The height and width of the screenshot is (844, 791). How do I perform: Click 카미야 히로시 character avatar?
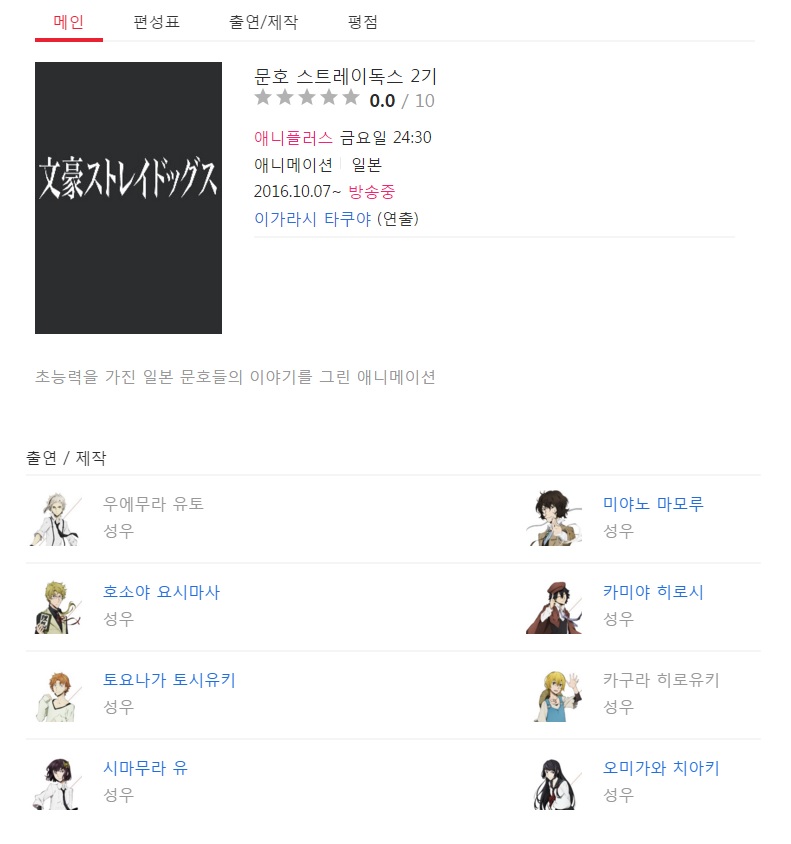[x=554, y=607]
